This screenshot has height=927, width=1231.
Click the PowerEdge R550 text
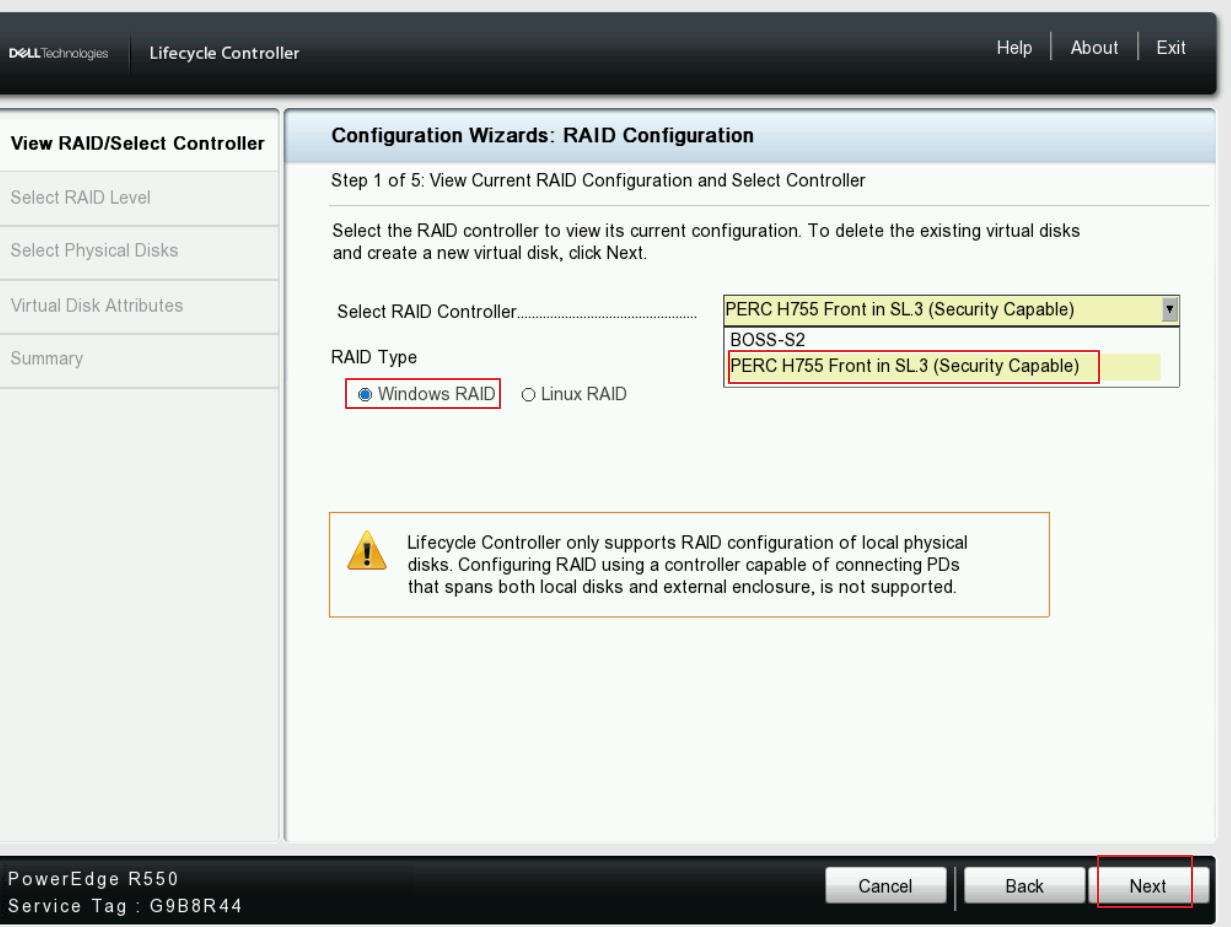coord(93,880)
